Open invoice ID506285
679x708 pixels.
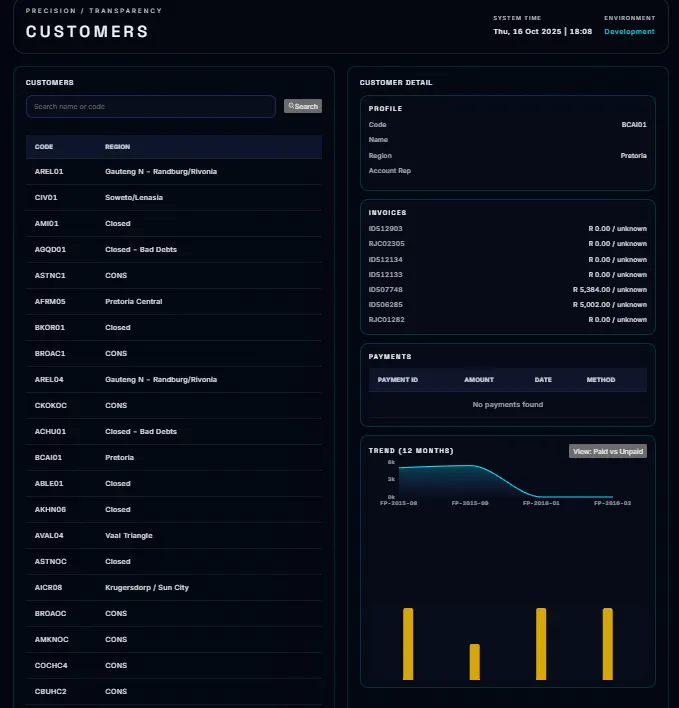pyautogui.click(x=507, y=305)
